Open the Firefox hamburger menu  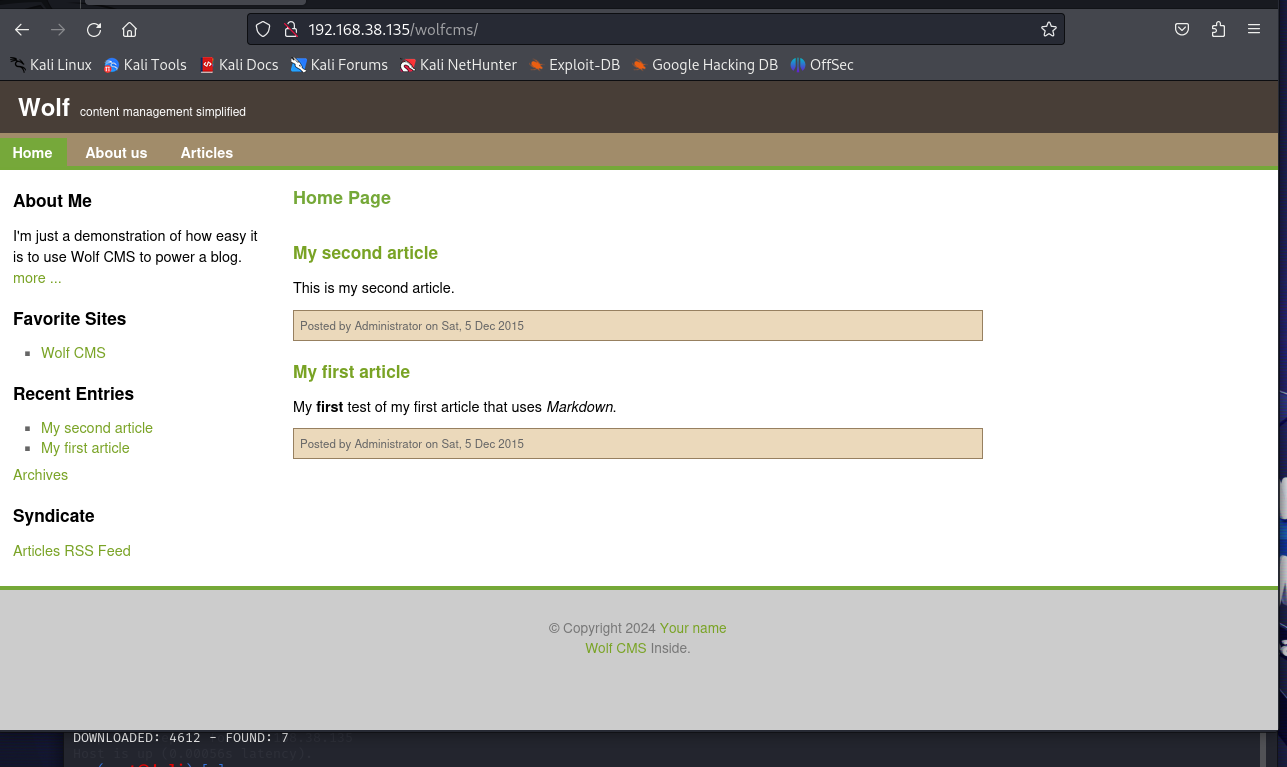pos(1254,30)
